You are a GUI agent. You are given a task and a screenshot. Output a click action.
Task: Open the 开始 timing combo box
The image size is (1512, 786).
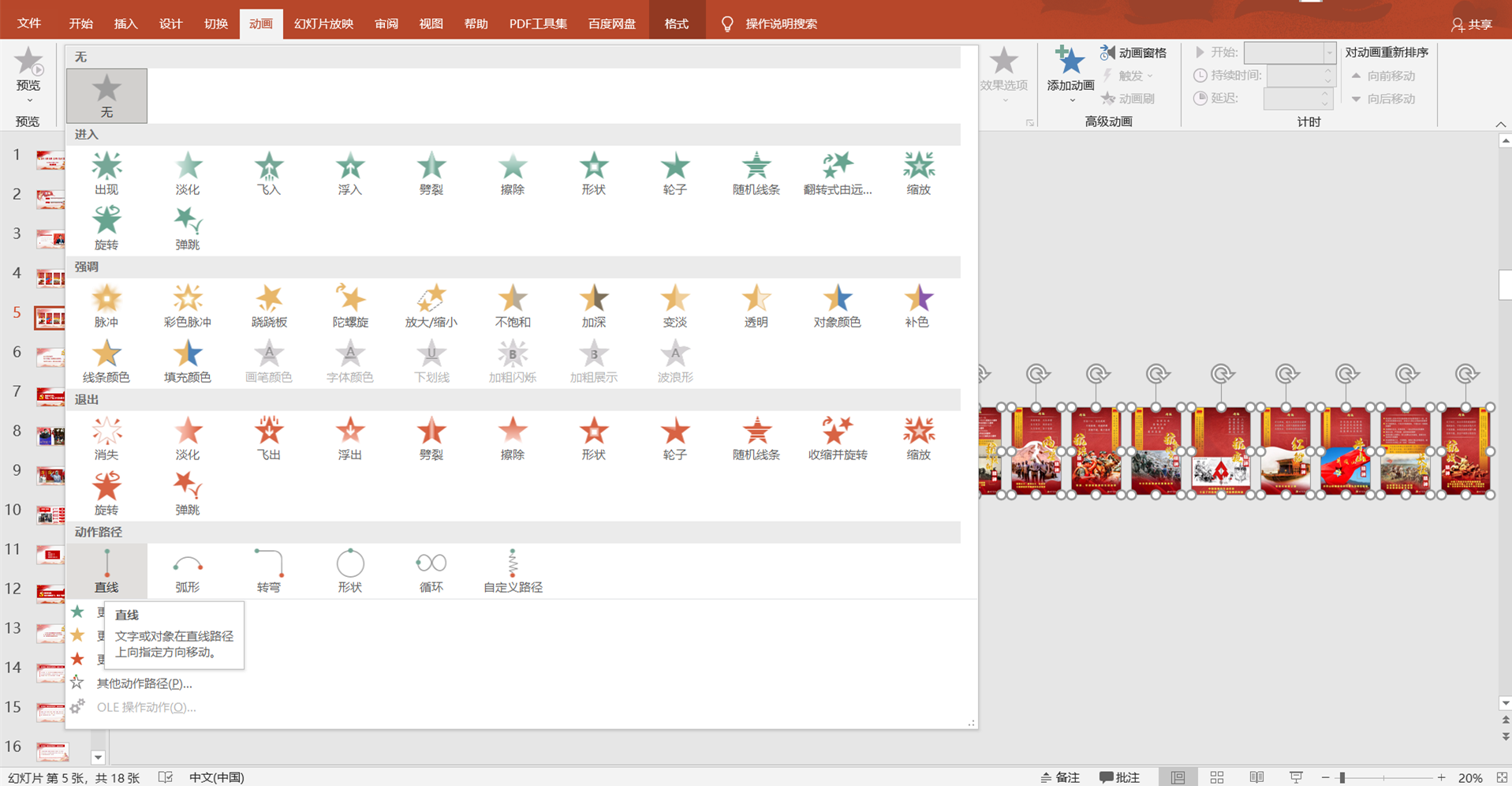point(1290,52)
